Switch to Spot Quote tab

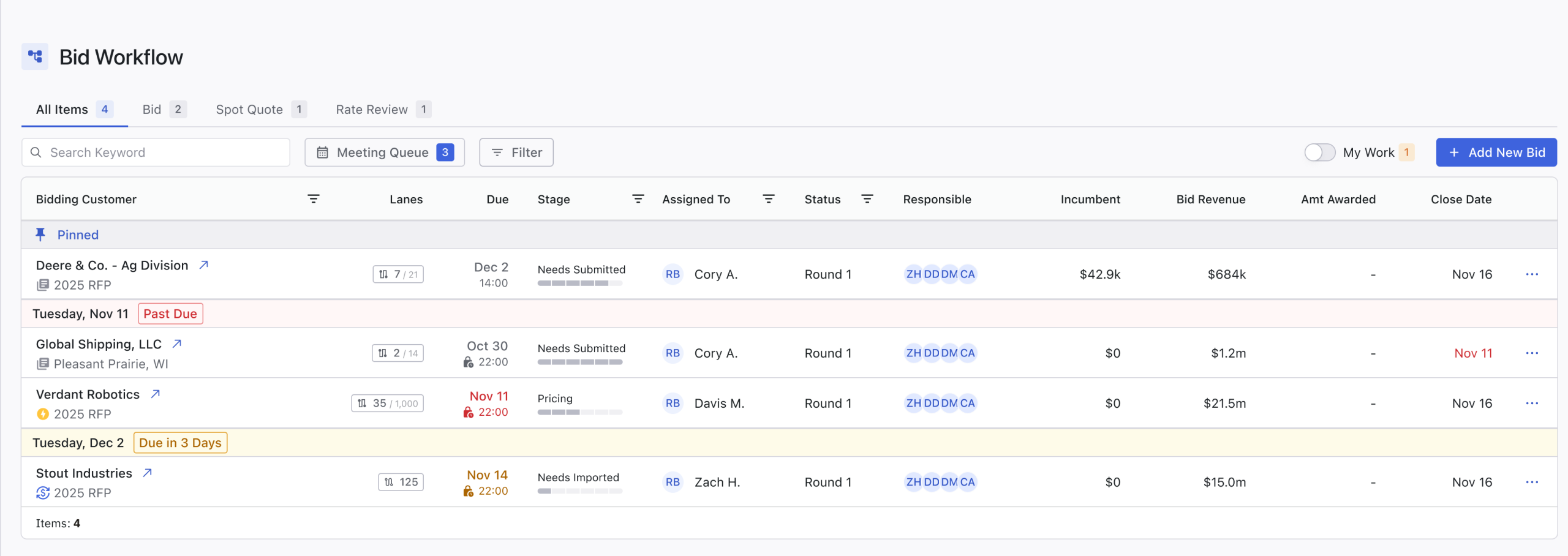tap(260, 110)
